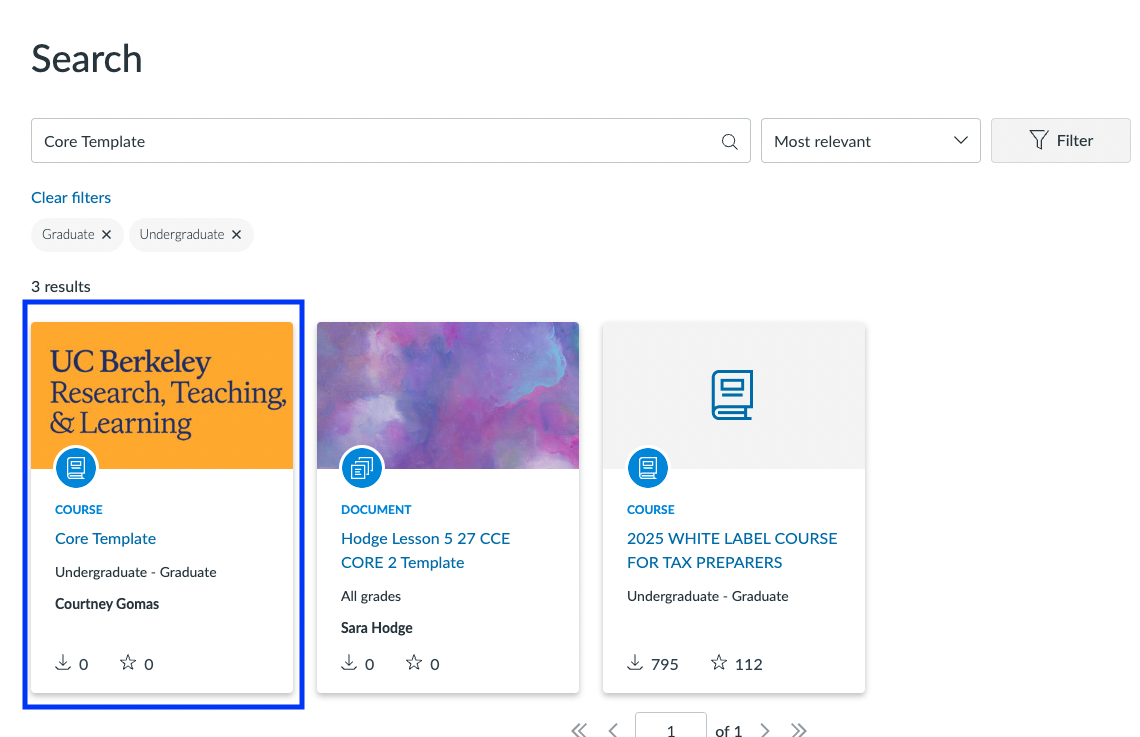The width and height of the screenshot is (1140, 737).
Task: Click the COURSE label on White Label card
Action: pos(651,510)
